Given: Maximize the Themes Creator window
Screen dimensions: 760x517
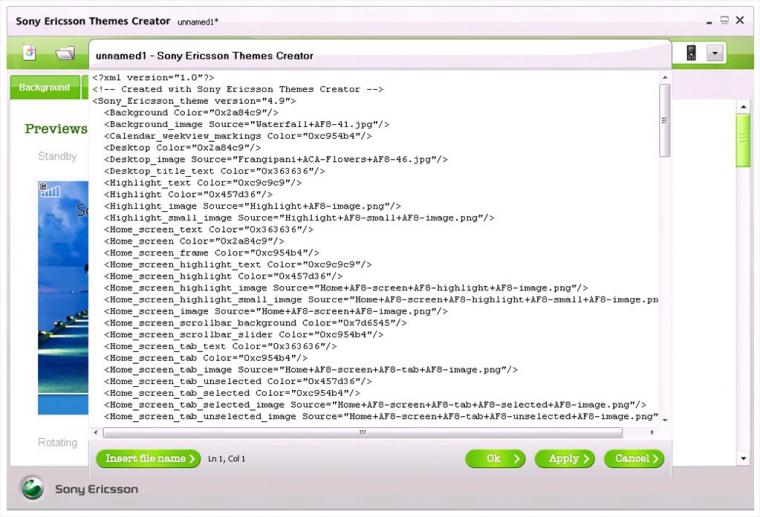Looking at the screenshot, I should click(724, 20).
